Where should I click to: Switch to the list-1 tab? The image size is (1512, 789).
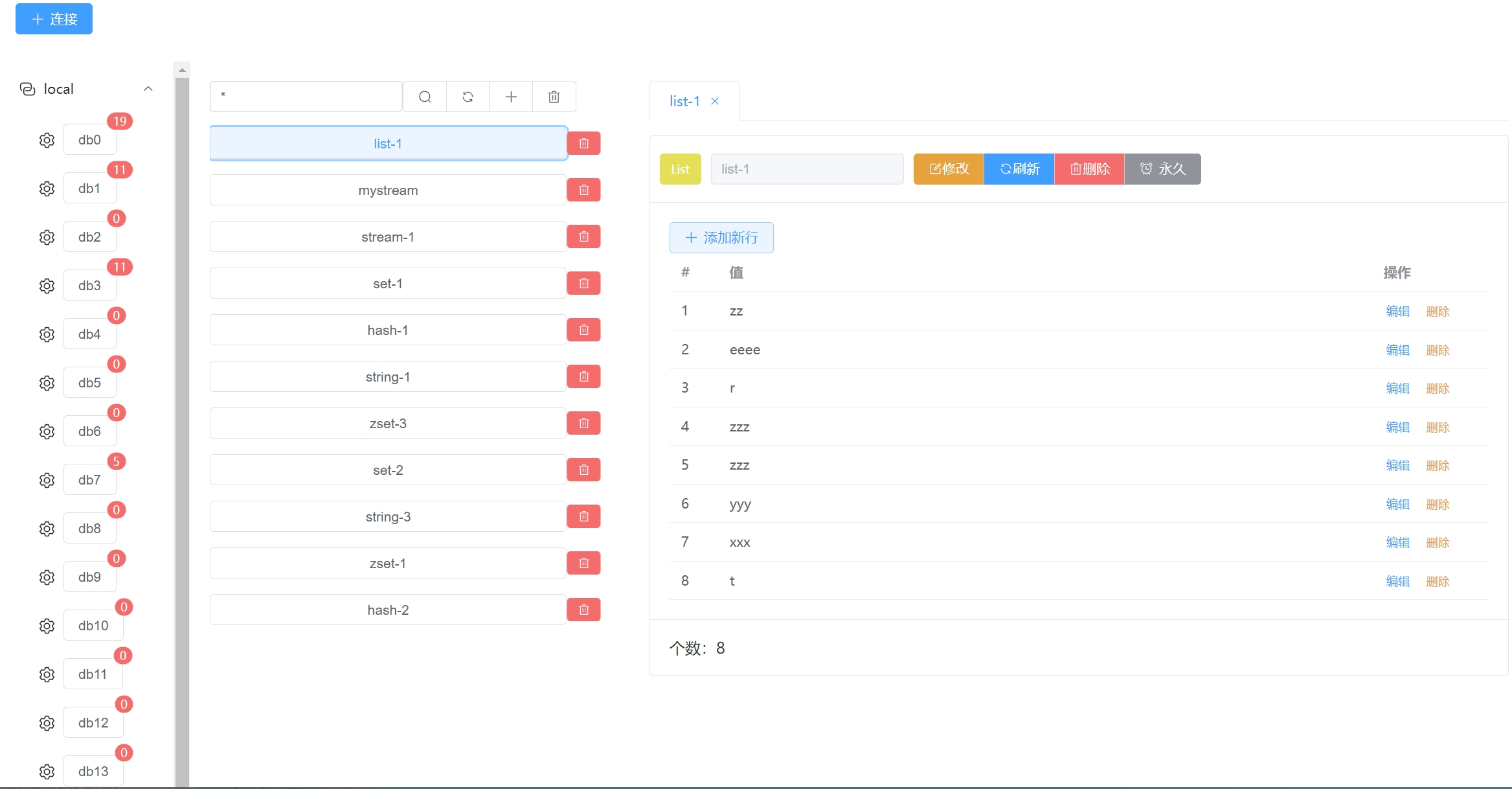pos(684,101)
